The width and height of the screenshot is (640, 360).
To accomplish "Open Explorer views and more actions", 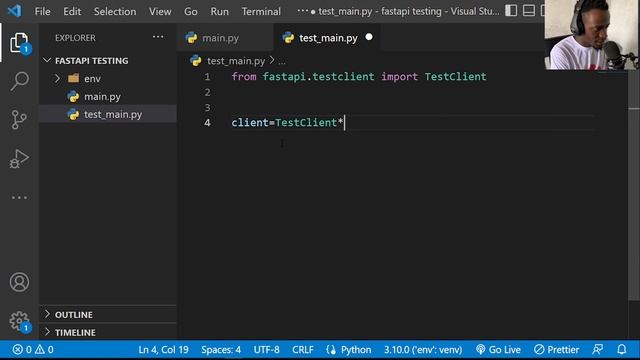I will click(158, 37).
